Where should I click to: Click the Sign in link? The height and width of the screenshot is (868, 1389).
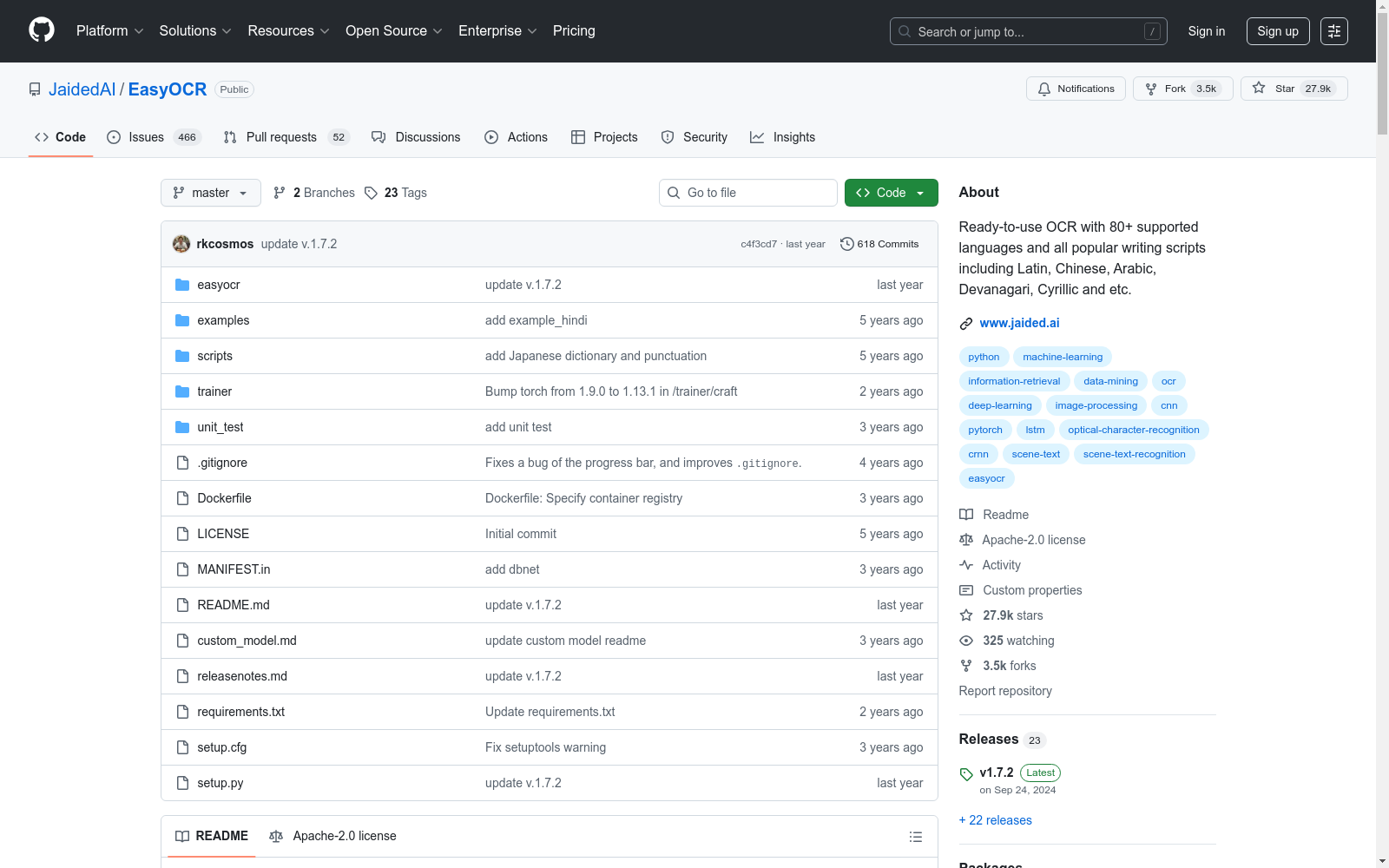1207,31
